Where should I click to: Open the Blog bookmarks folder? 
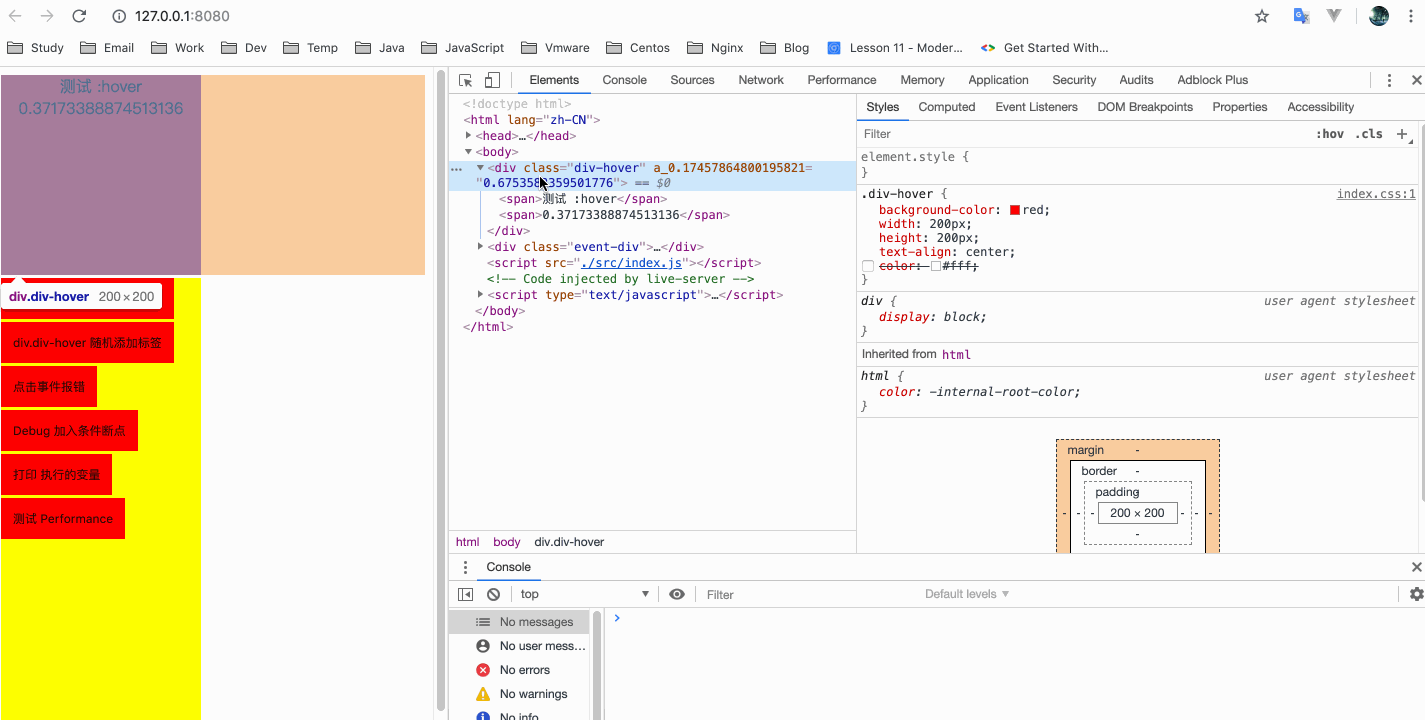point(785,48)
